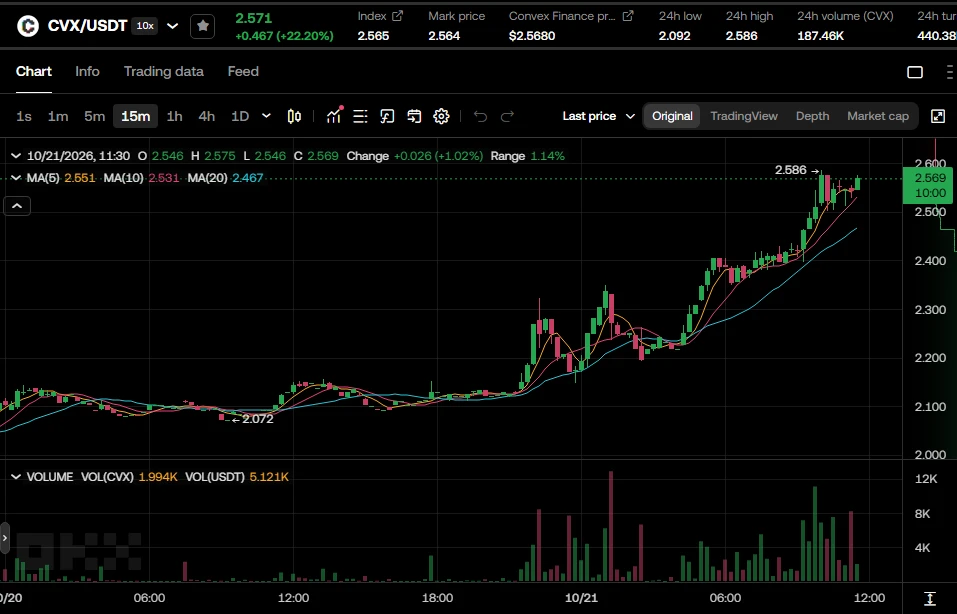This screenshot has height=614, width=957.
Task: Open the CVX/USDT pair selector dropdown
Action: pyautogui.click(x=173, y=26)
